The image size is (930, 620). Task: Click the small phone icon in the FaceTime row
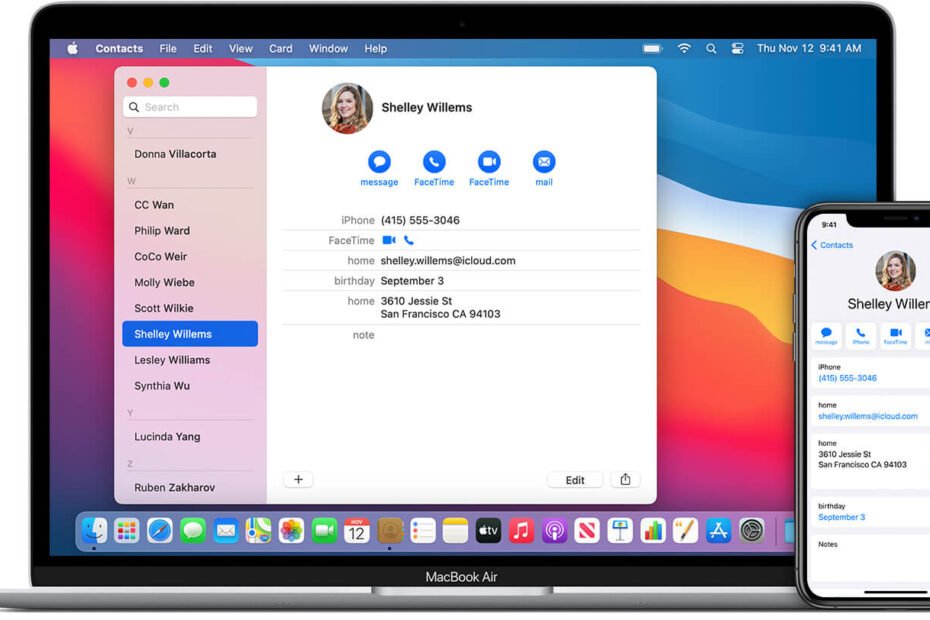tap(409, 240)
